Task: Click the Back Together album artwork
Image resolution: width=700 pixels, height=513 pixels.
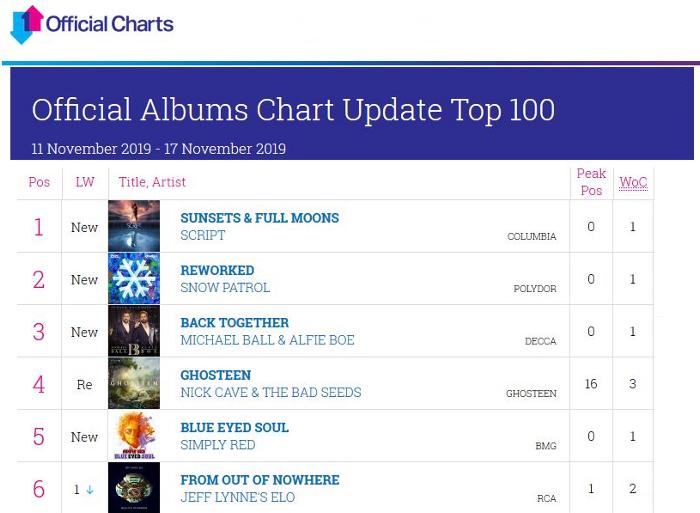Action: point(134,331)
